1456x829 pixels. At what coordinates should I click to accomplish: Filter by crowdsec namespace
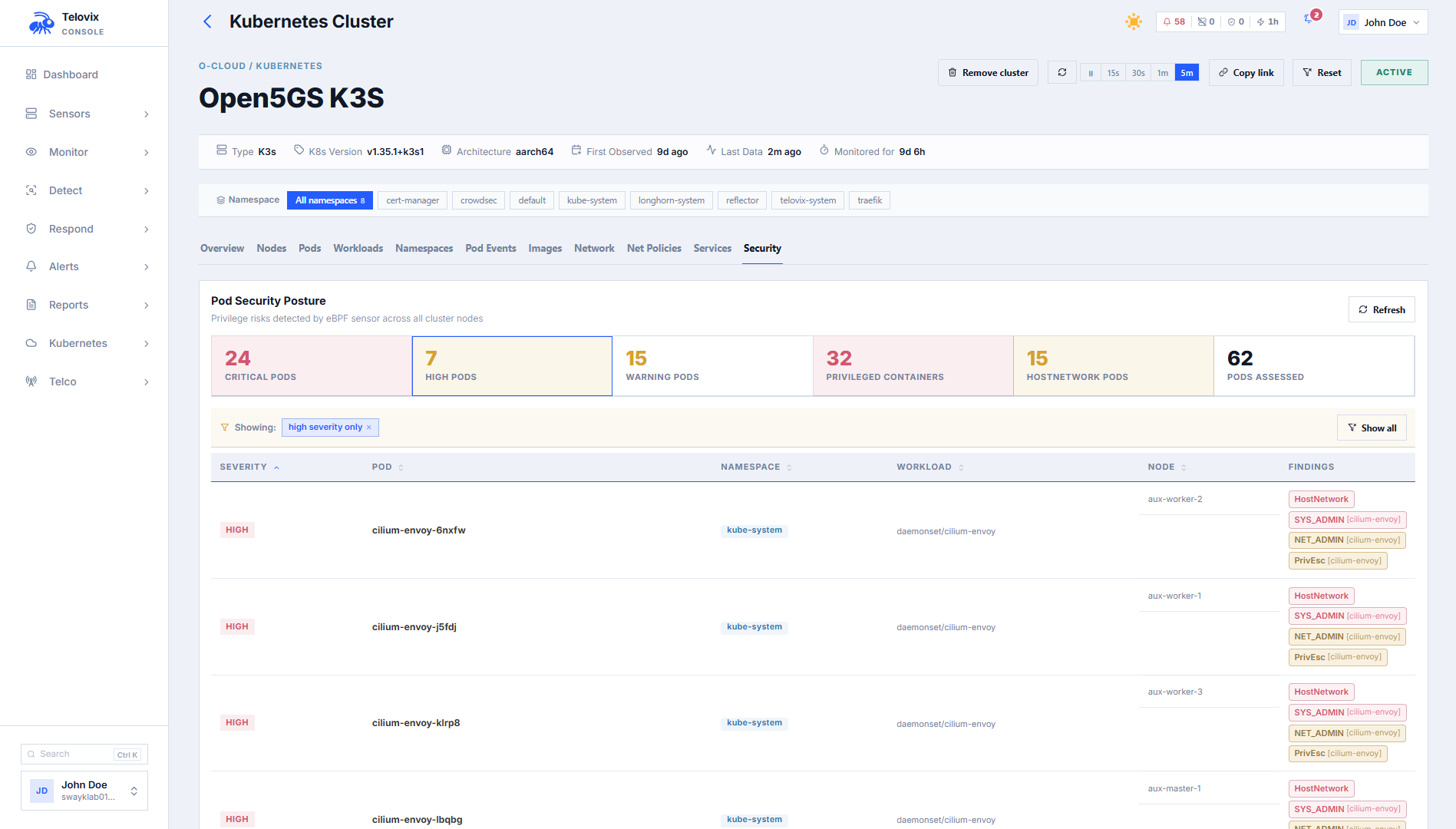[479, 200]
